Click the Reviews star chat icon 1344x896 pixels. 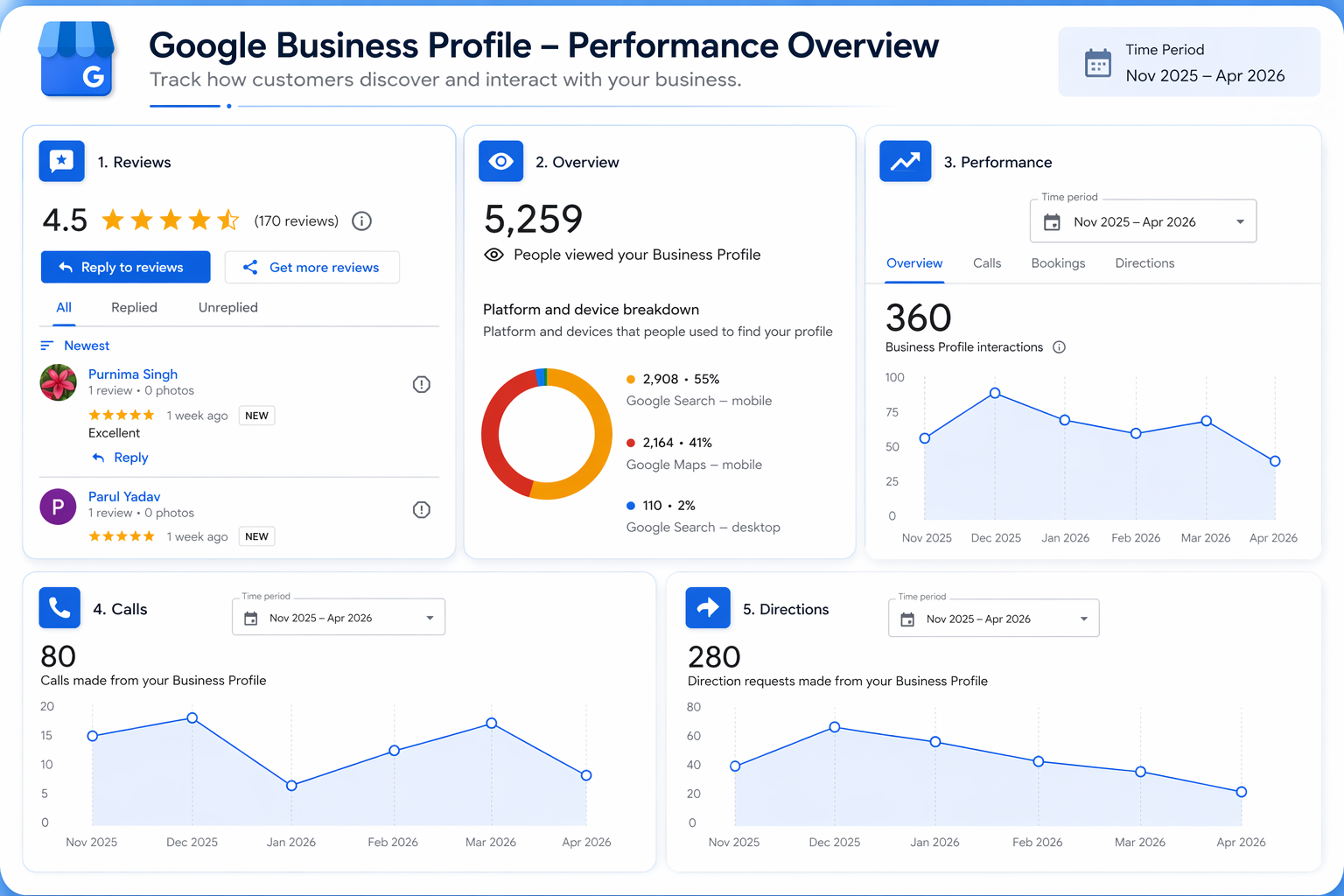pos(61,161)
